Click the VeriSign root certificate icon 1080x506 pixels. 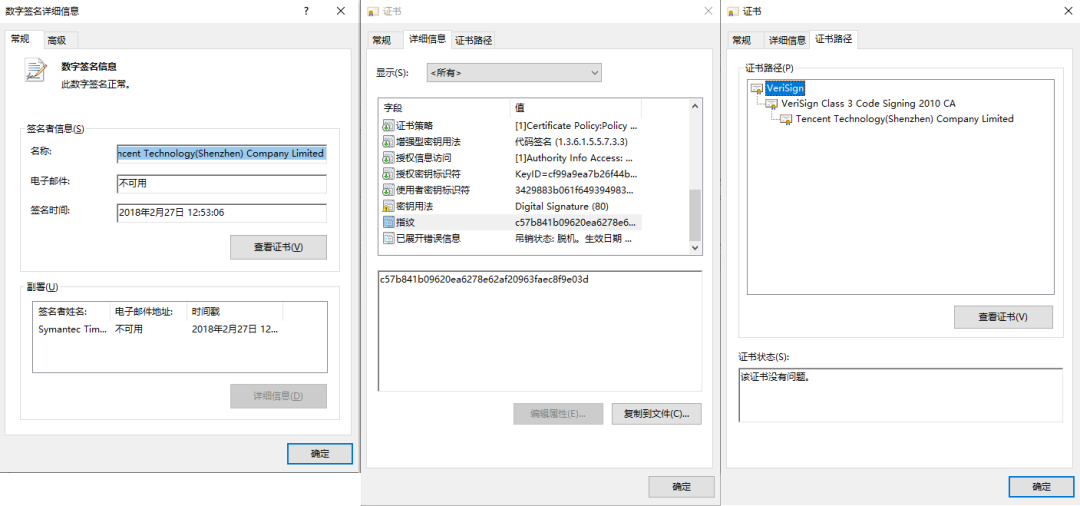point(757,88)
